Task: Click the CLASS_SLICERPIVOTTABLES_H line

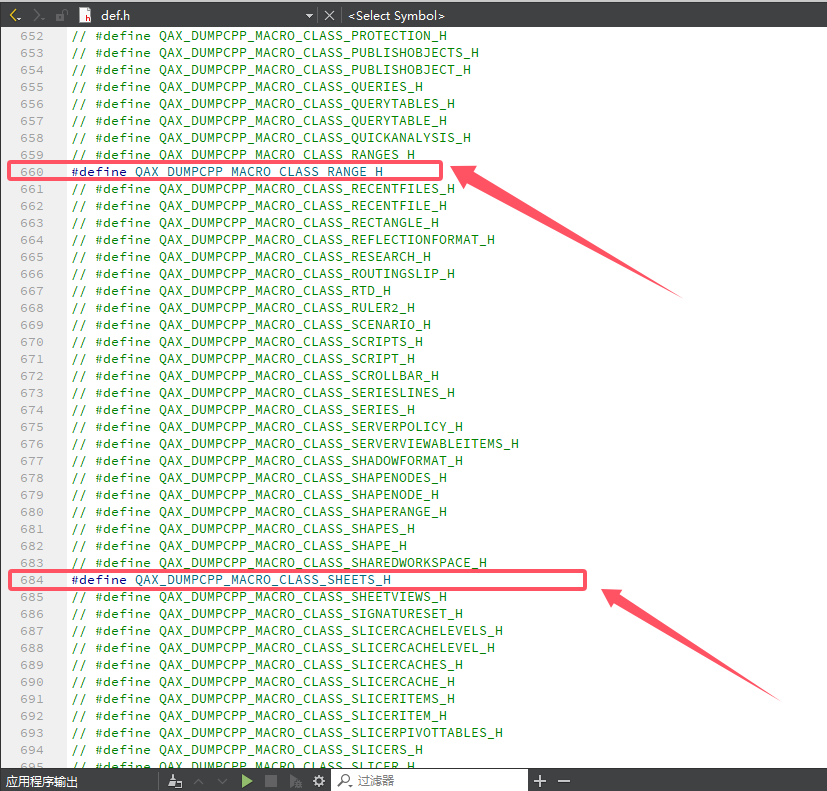Action: click(x=287, y=733)
